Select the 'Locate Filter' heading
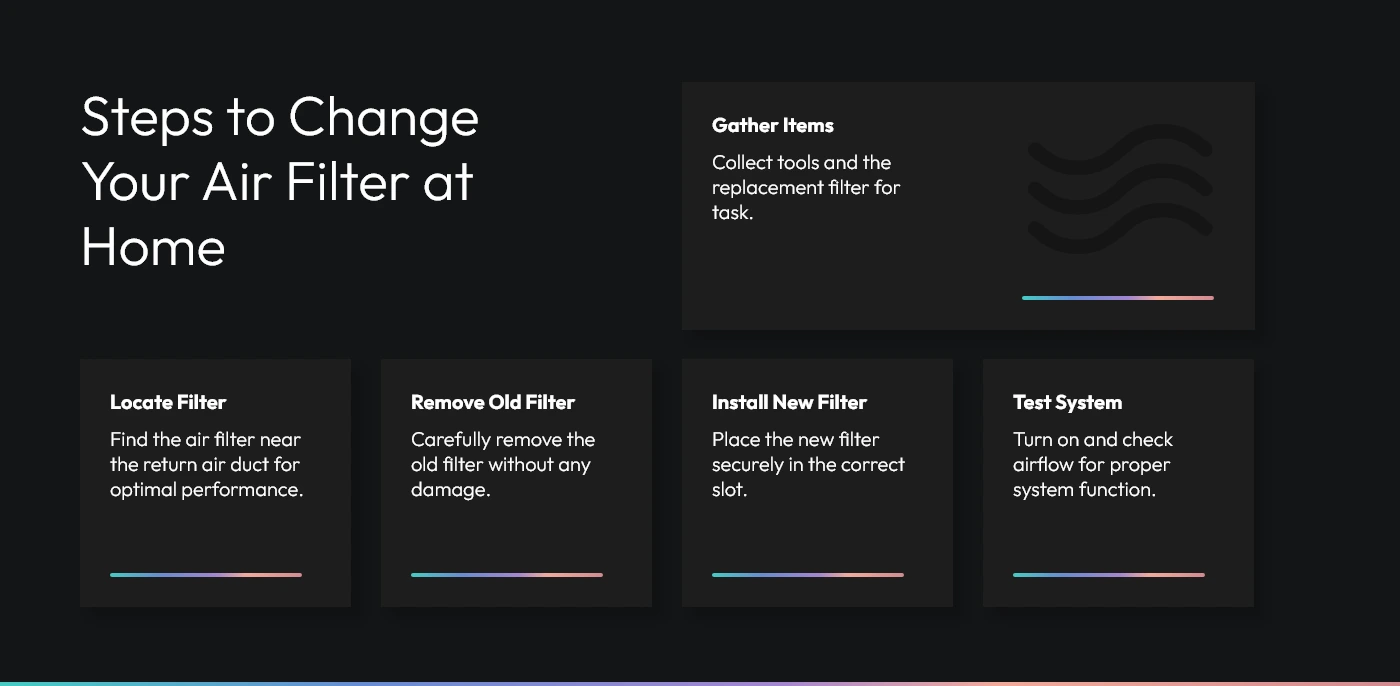The height and width of the screenshot is (686, 1400). pyautogui.click(x=168, y=402)
